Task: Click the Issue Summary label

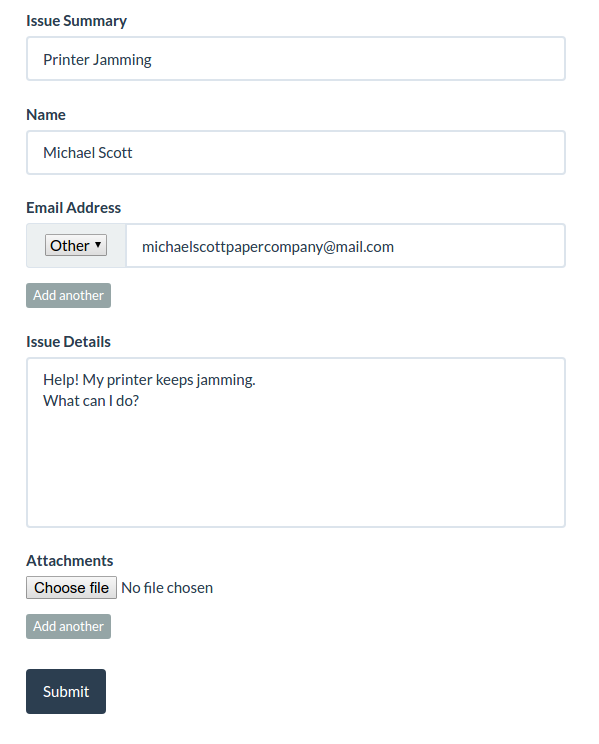Action: pos(76,21)
